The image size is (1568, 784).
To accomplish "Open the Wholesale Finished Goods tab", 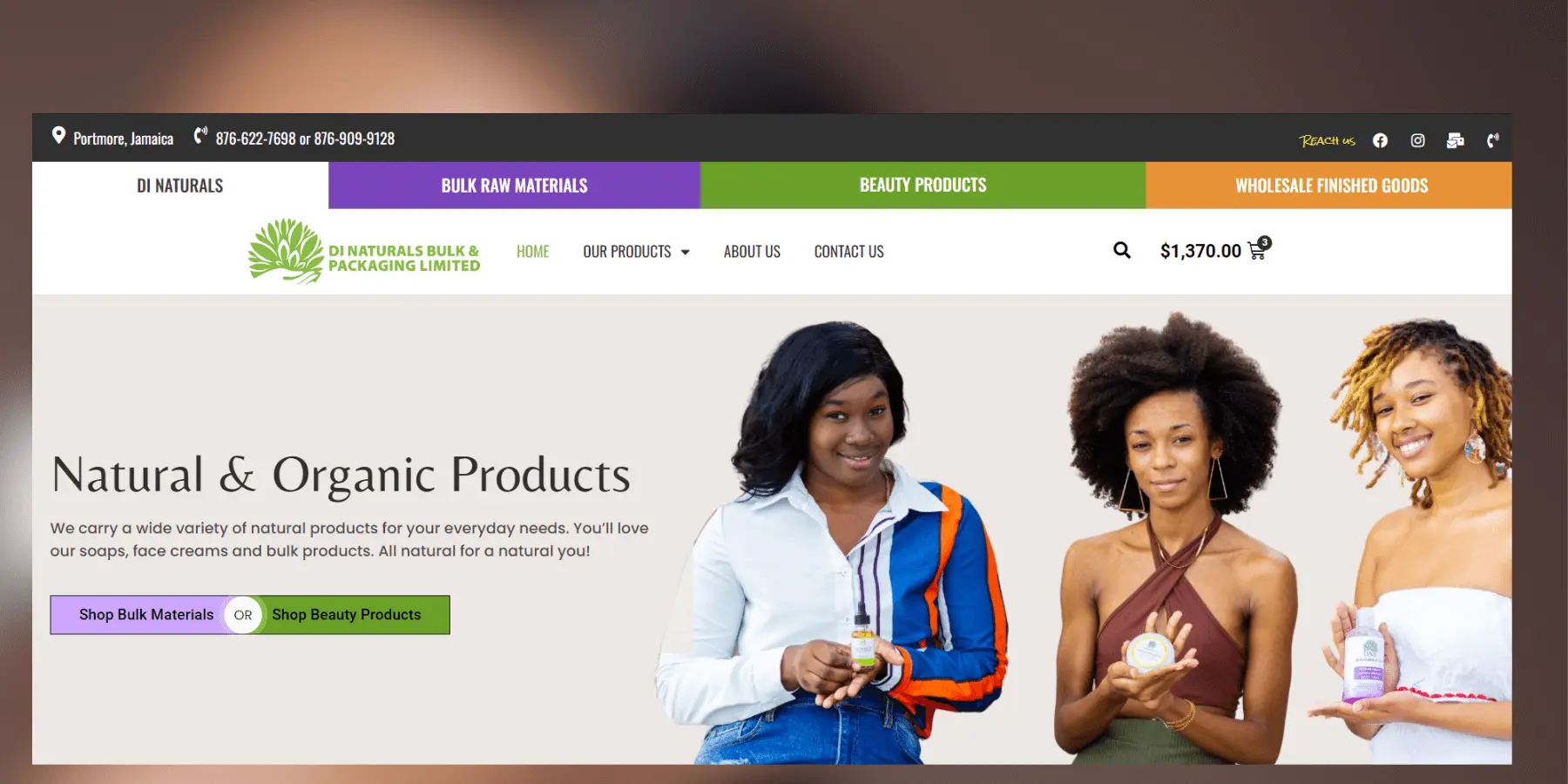I will coord(1329,186).
